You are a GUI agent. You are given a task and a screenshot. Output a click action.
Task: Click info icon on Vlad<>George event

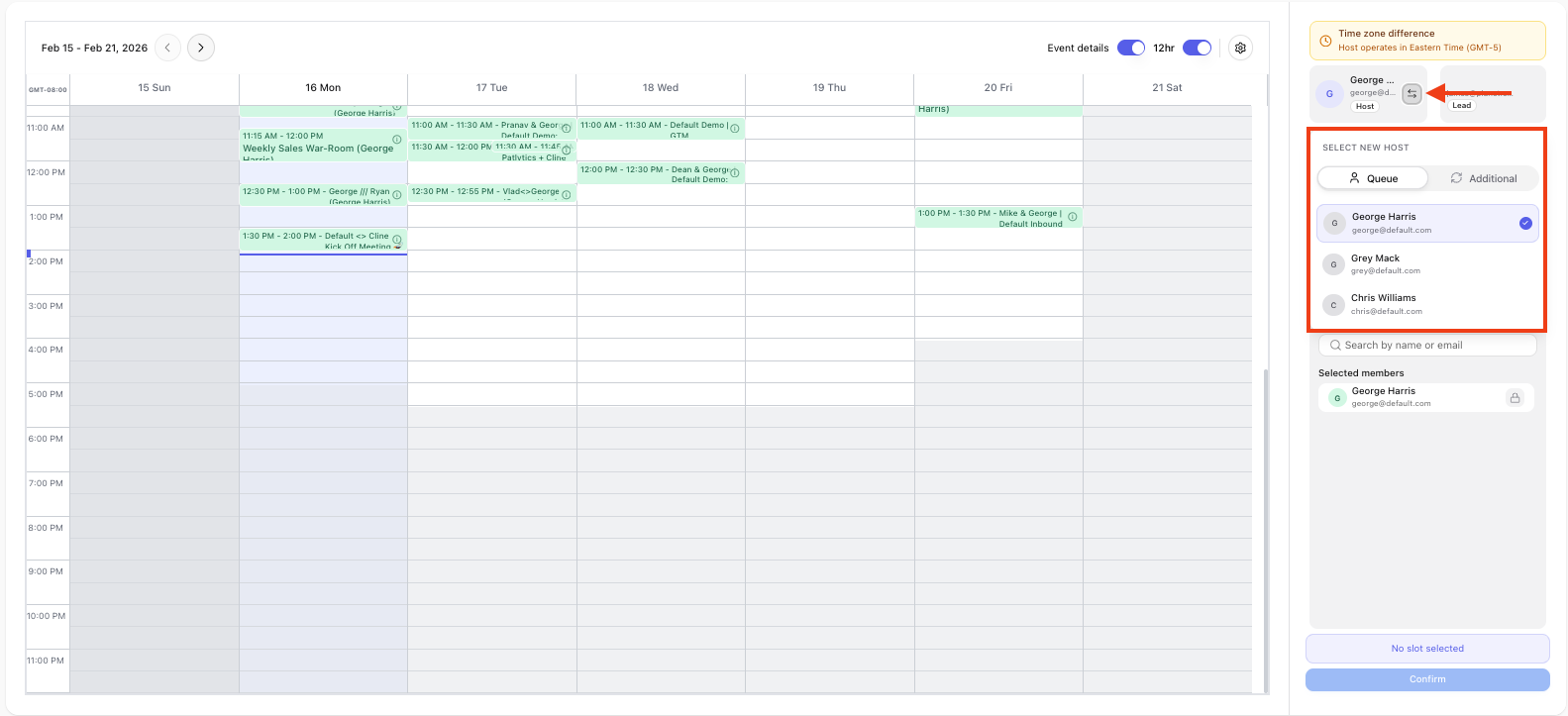click(x=567, y=195)
